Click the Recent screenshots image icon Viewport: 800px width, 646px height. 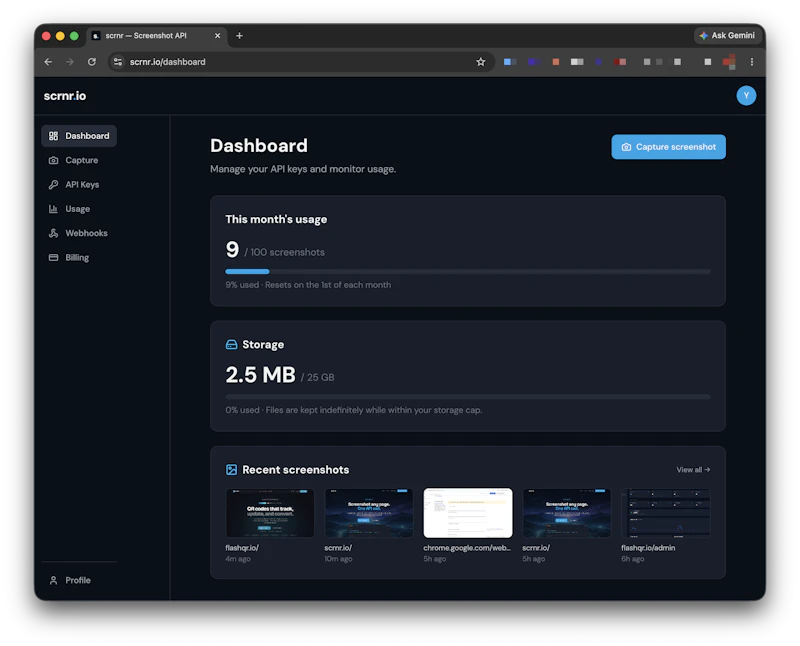(x=232, y=469)
